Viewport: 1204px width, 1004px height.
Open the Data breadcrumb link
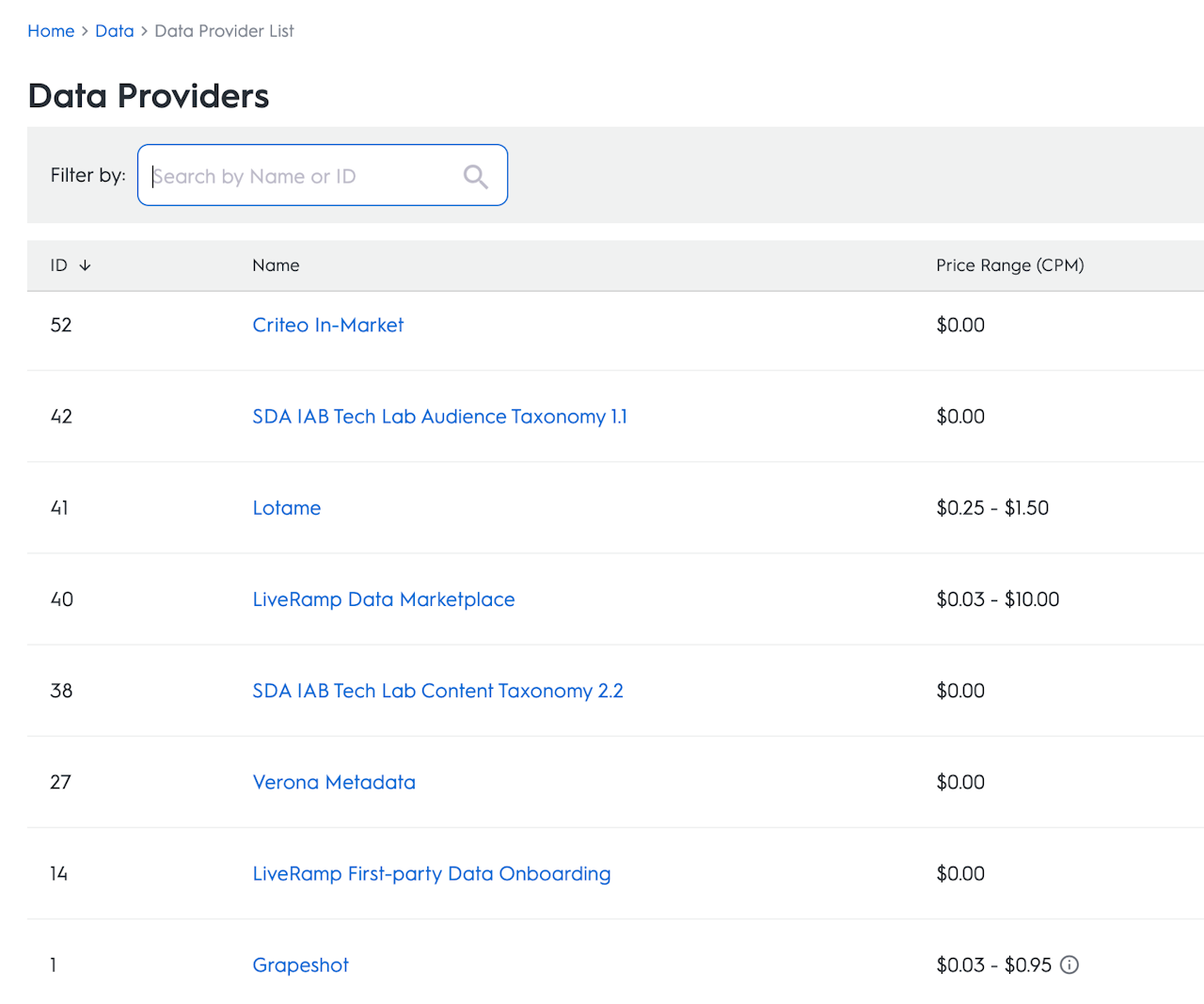[115, 31]
